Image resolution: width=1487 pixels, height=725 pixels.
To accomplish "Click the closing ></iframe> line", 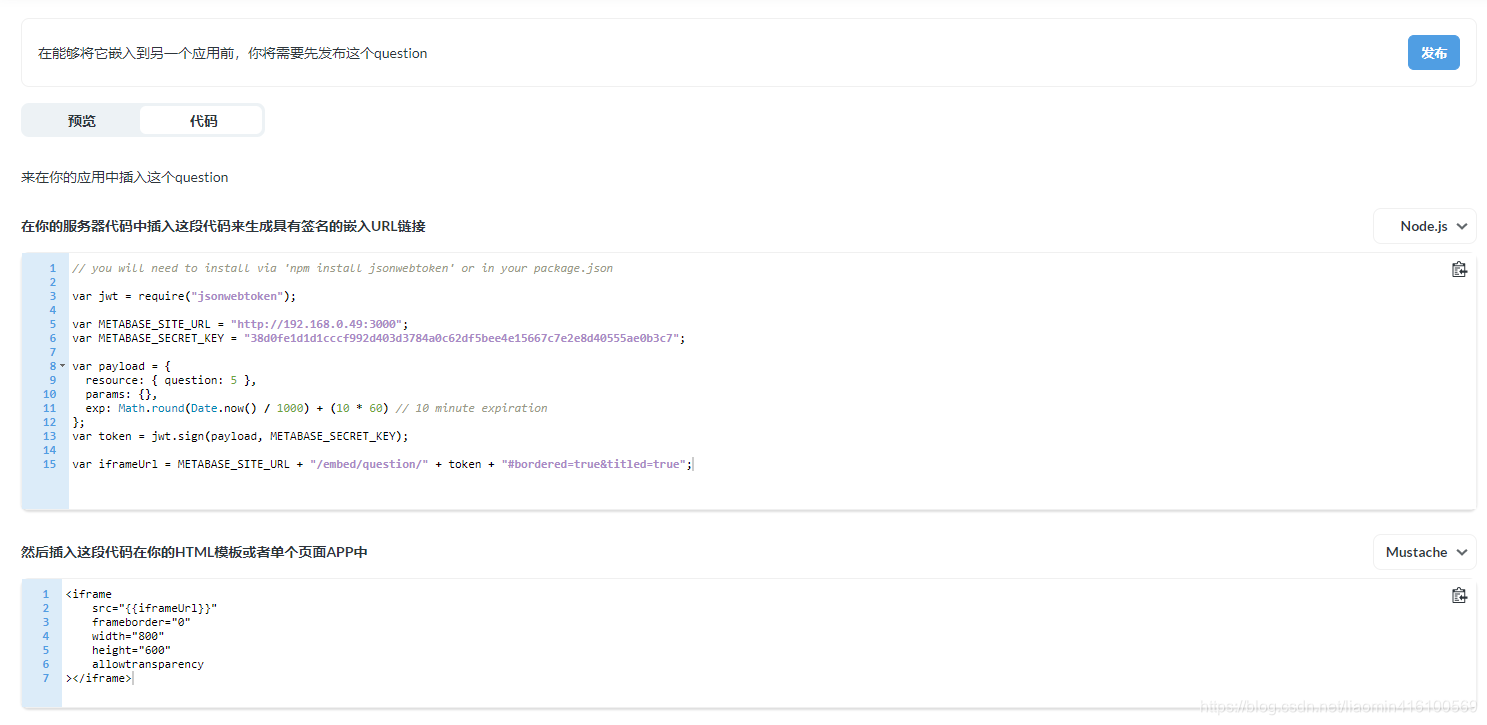I will tap(98, 678).
